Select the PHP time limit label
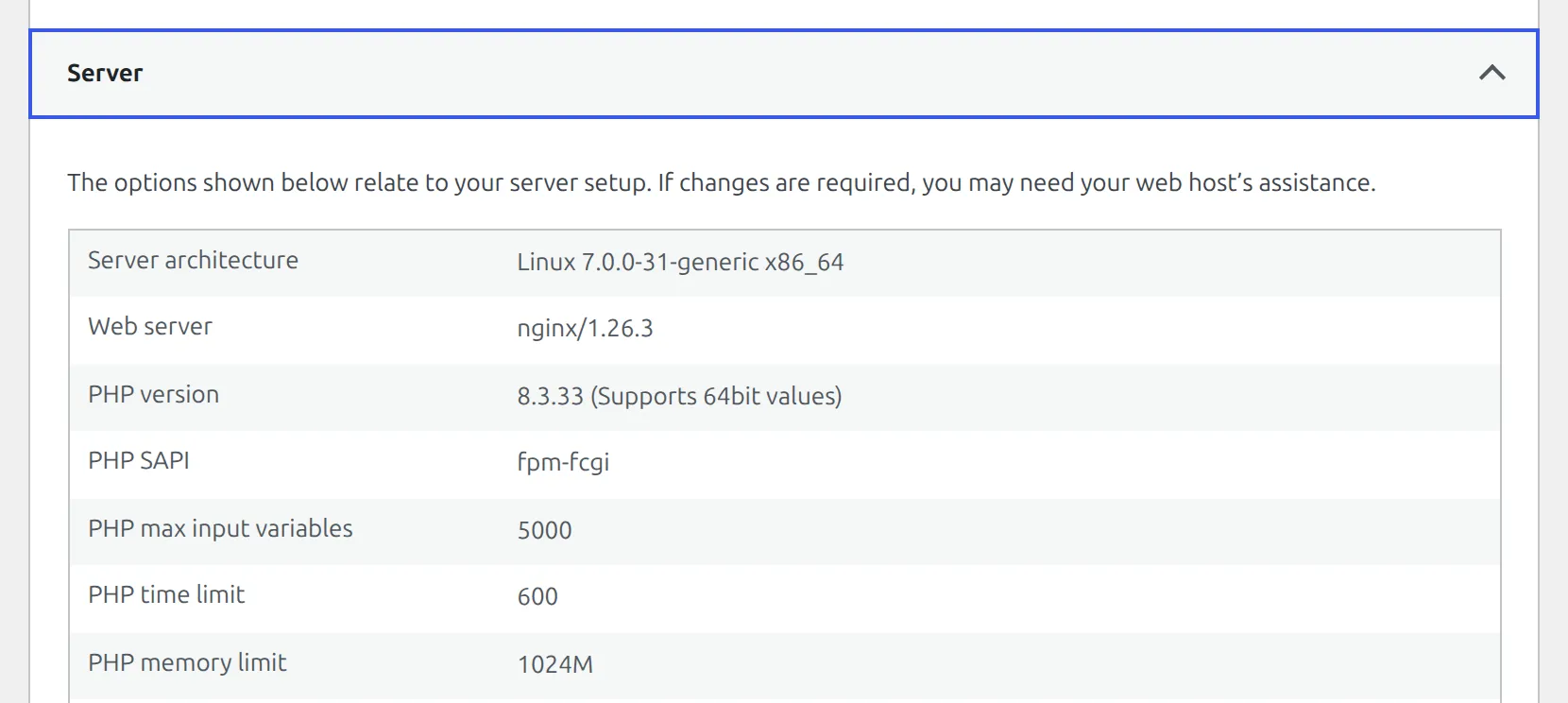 pos(166,594)
